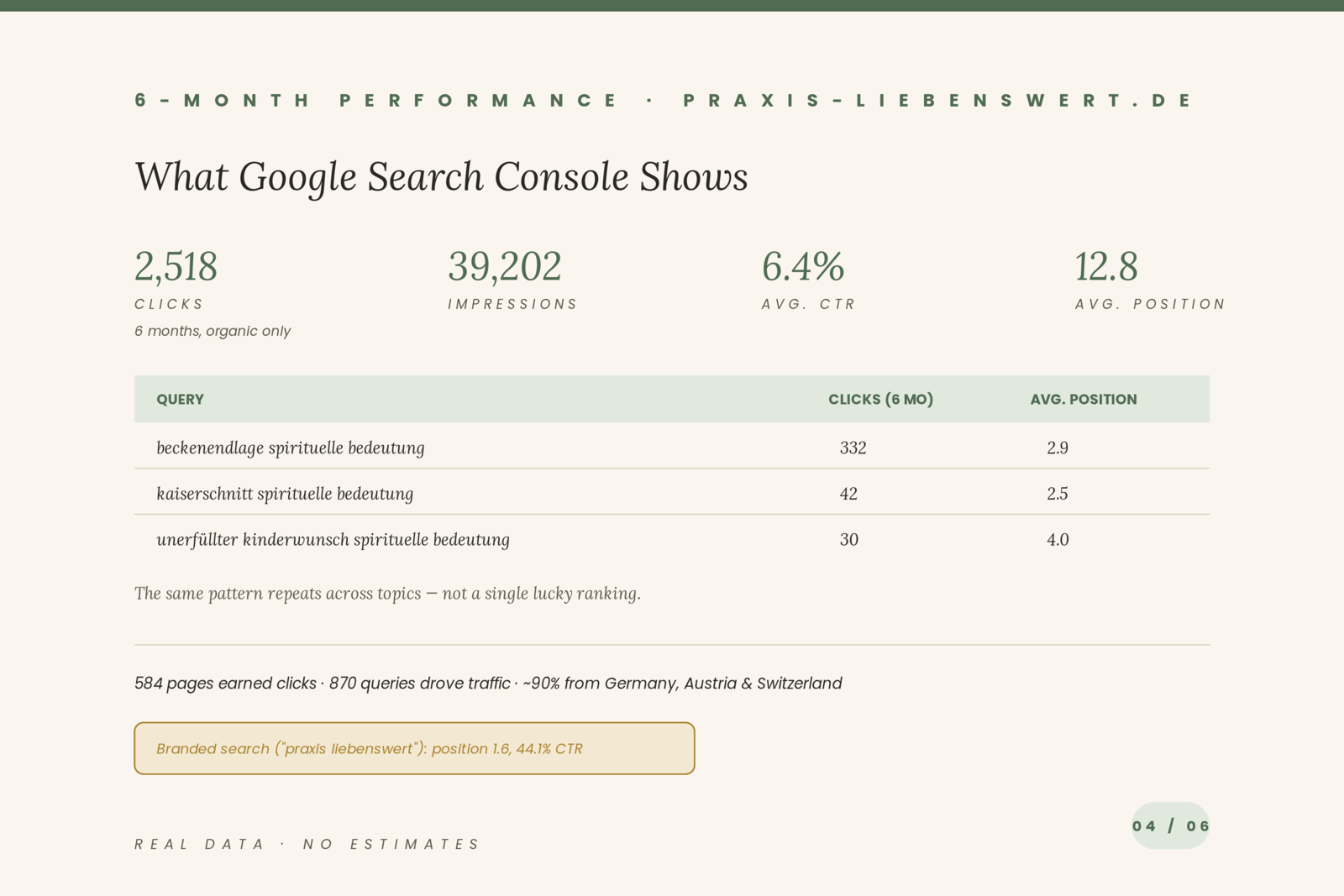This screenshot has width=1344, height=896.
Task: Click the "CLICKS (6 MO)" column header
Action: (880, 400)
